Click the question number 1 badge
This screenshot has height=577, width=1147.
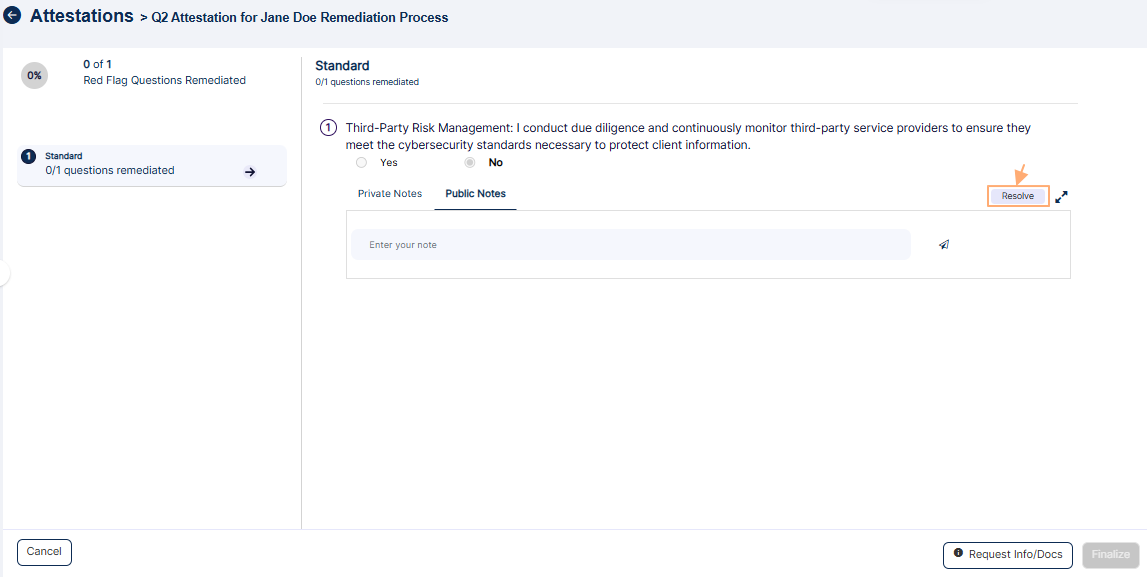327,127
